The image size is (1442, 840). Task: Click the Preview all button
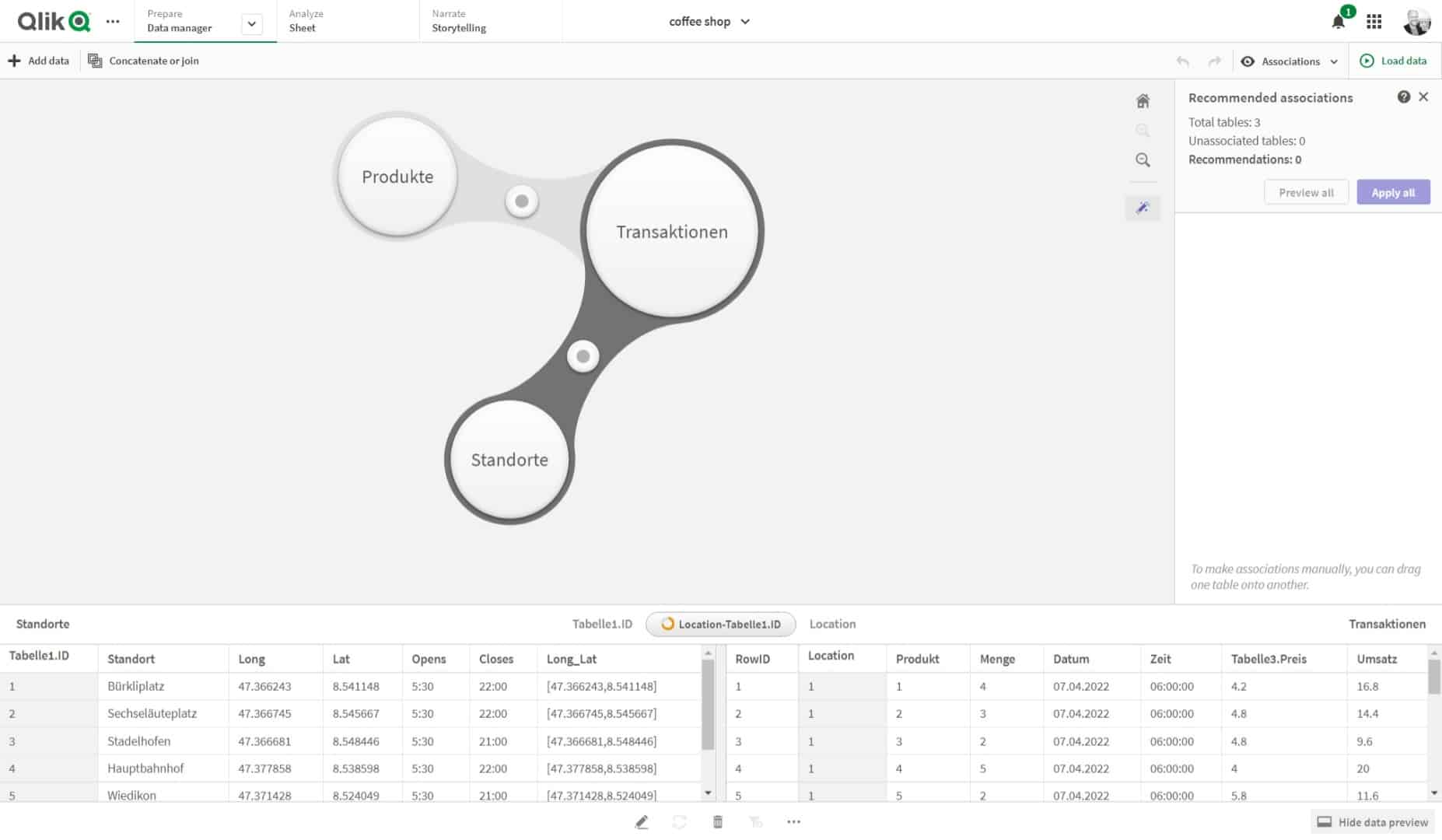1306,192
